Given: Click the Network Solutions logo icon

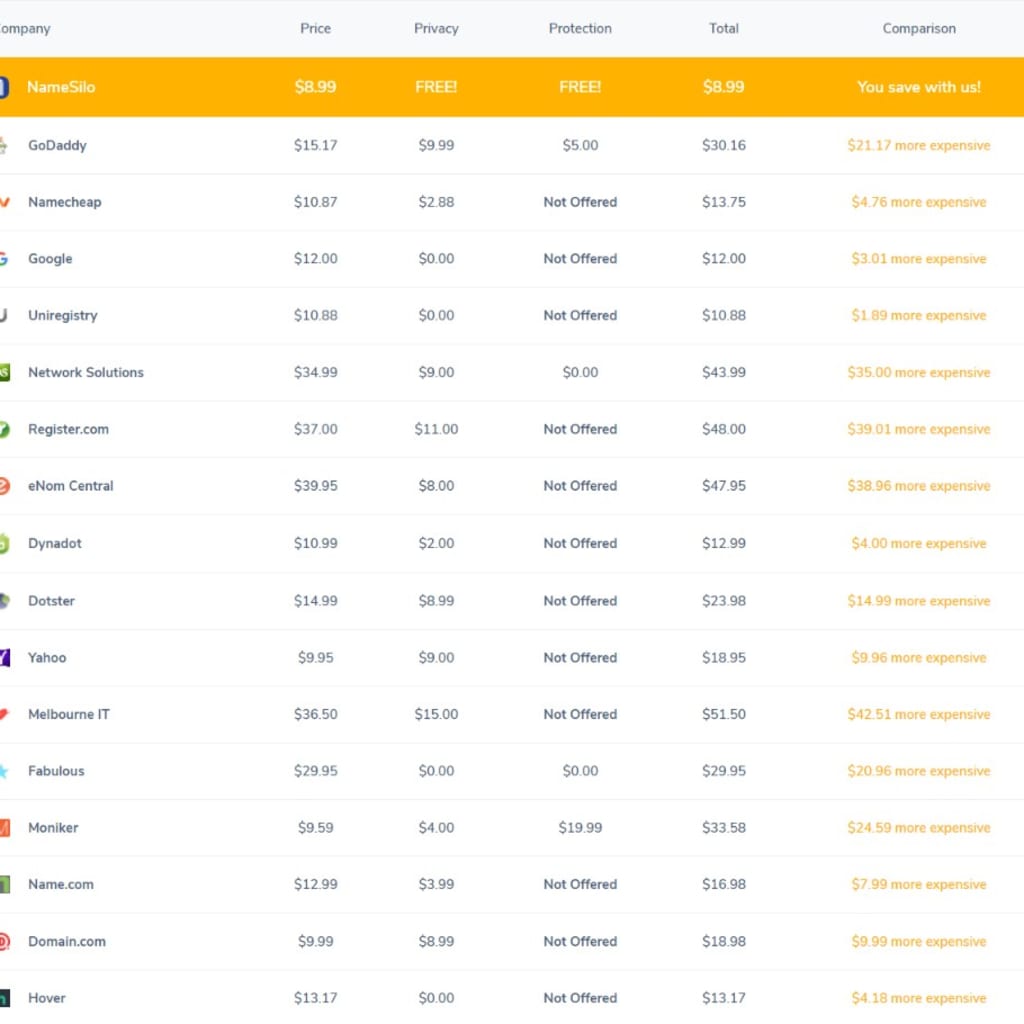Looking at the screenshot, I should point(4,372).
